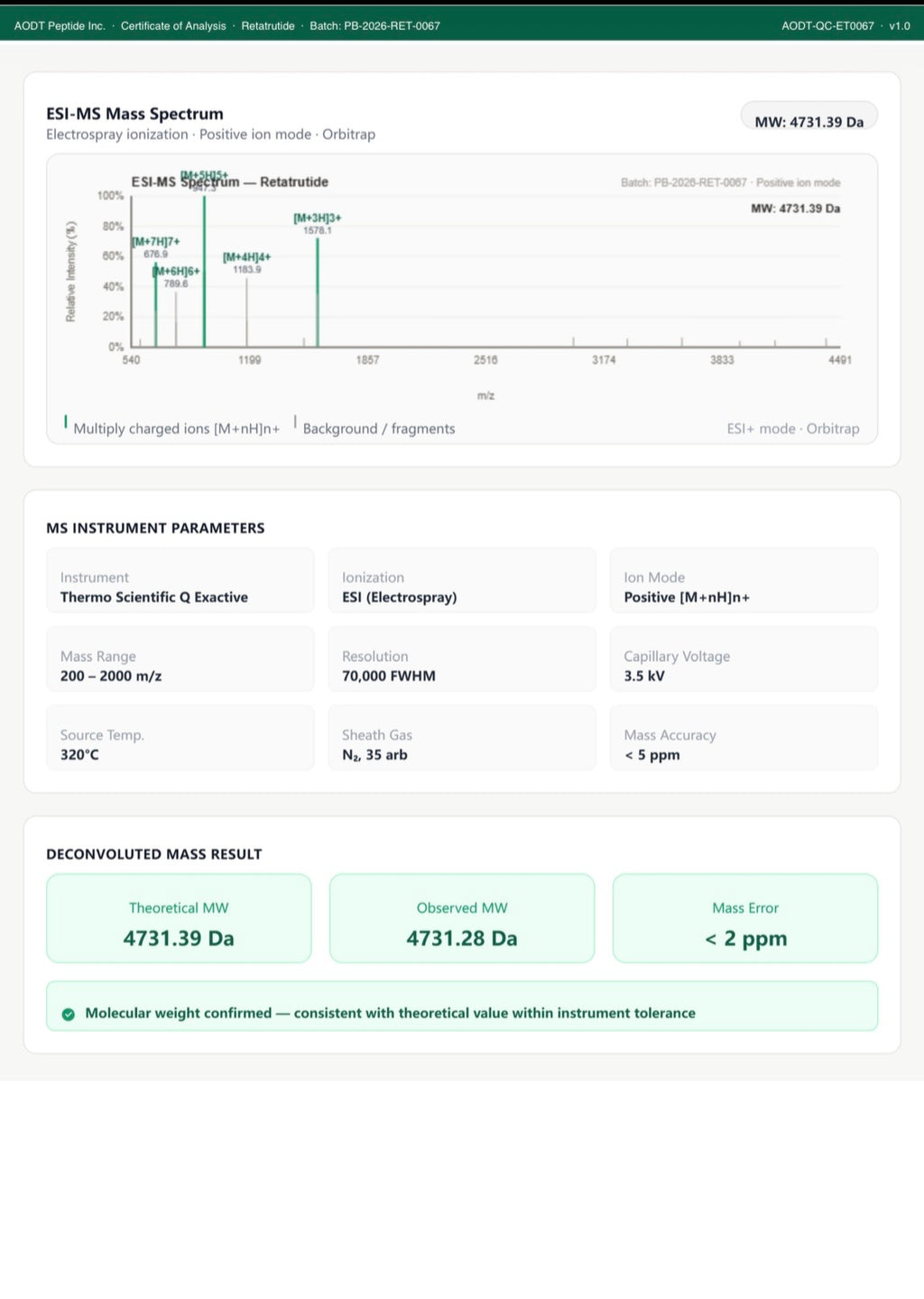
Task: Click 'AODT-QC-ET0067 · v1.0' document code
Action: (845, 26)
